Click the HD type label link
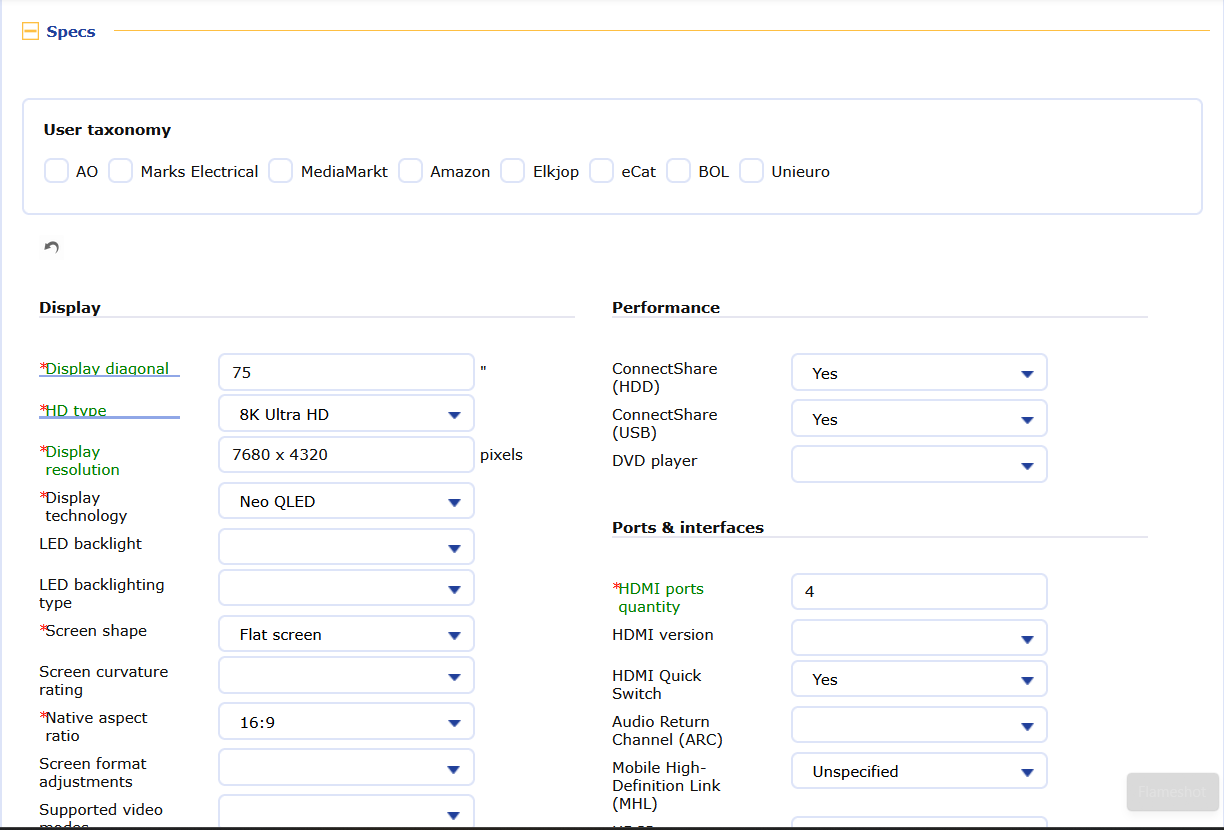1224x830 pixels. (76, 410)
